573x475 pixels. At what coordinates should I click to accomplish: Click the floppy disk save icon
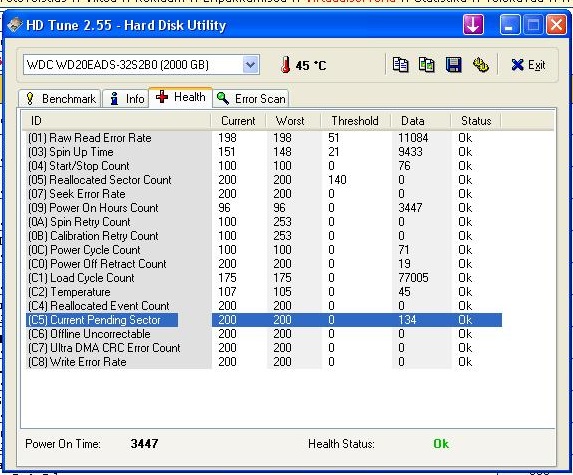[454, 65]
